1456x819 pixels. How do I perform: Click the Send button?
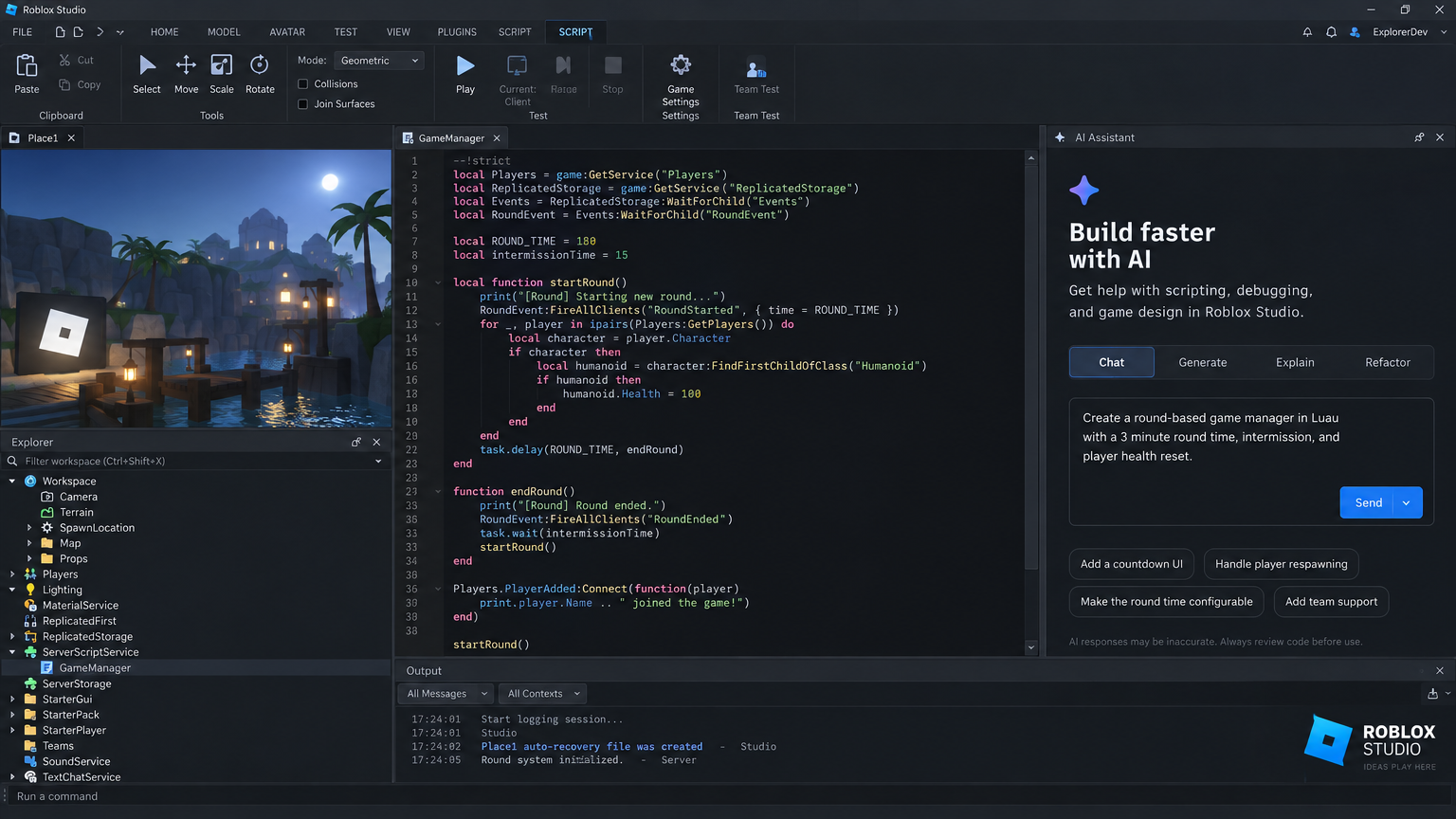[x=1368, y=502]
